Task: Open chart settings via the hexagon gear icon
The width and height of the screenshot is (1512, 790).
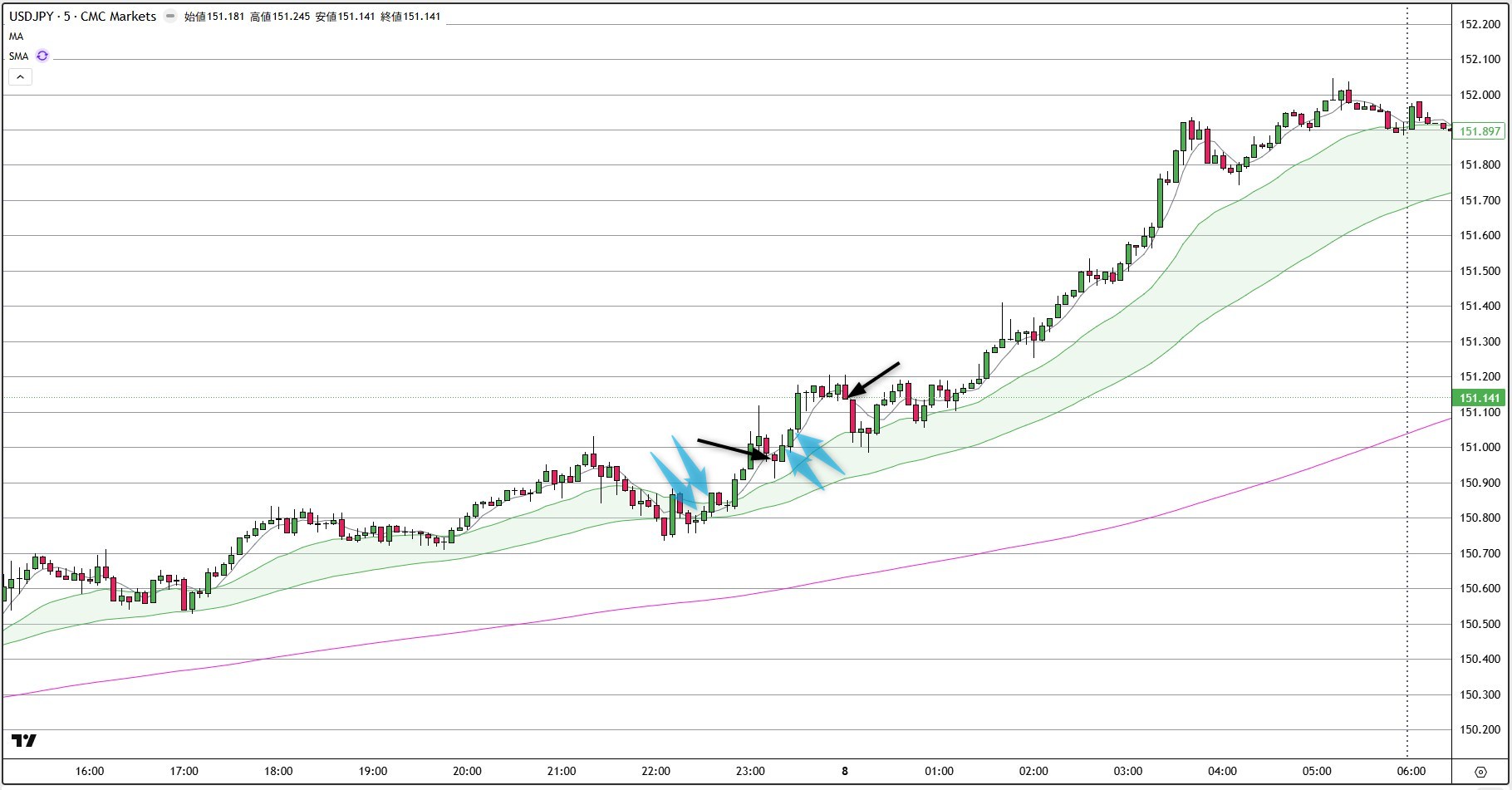Action: [1480, 772]
